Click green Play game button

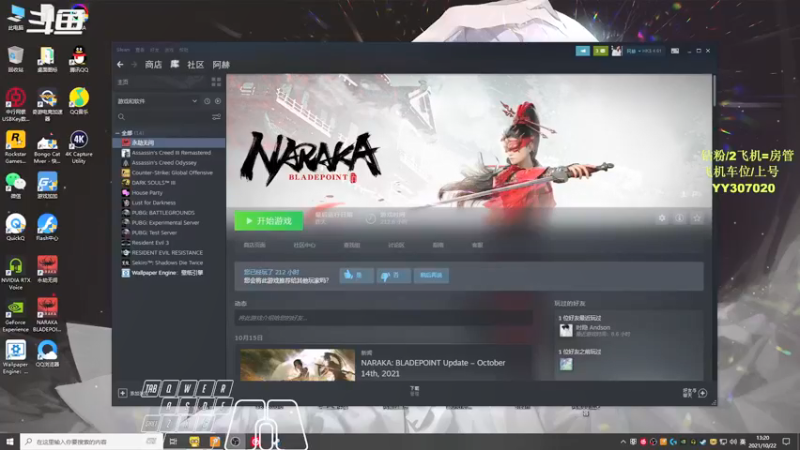pyautogui.click(x=268, y=221)
